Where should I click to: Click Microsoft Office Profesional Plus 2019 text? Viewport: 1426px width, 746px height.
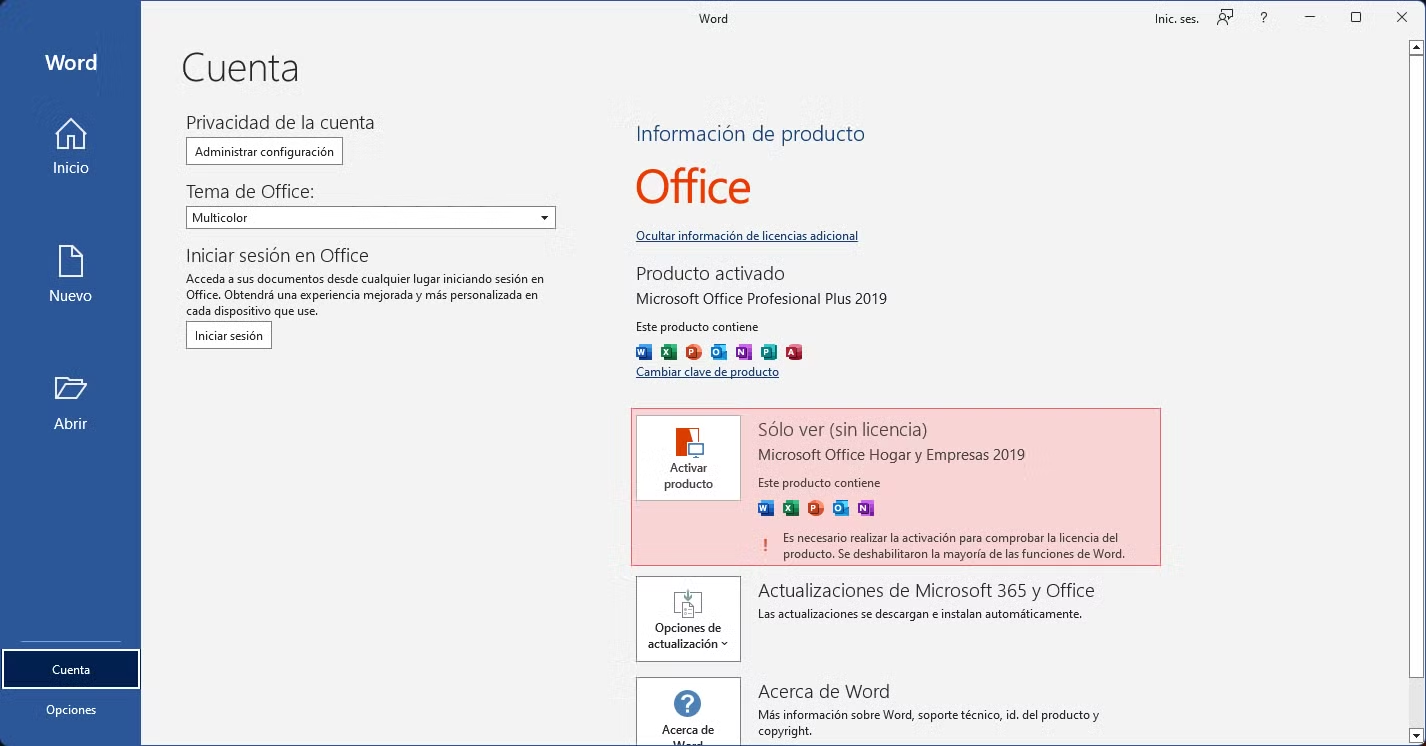tap(761, 298)
